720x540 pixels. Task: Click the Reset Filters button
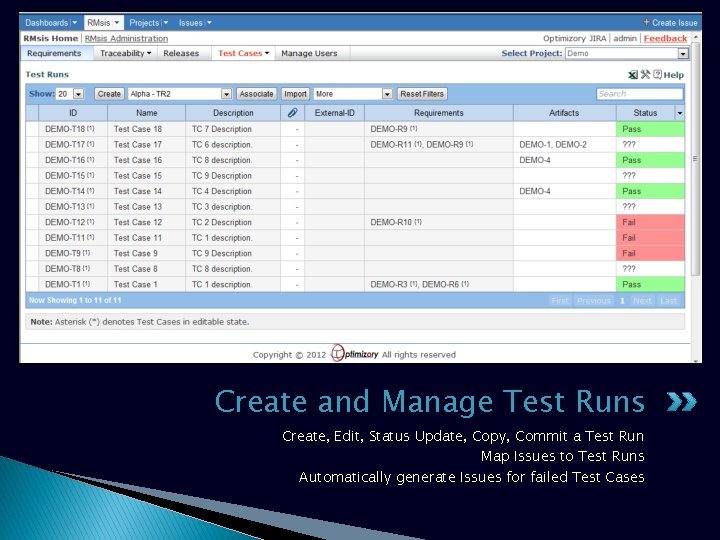coord(422,94)
